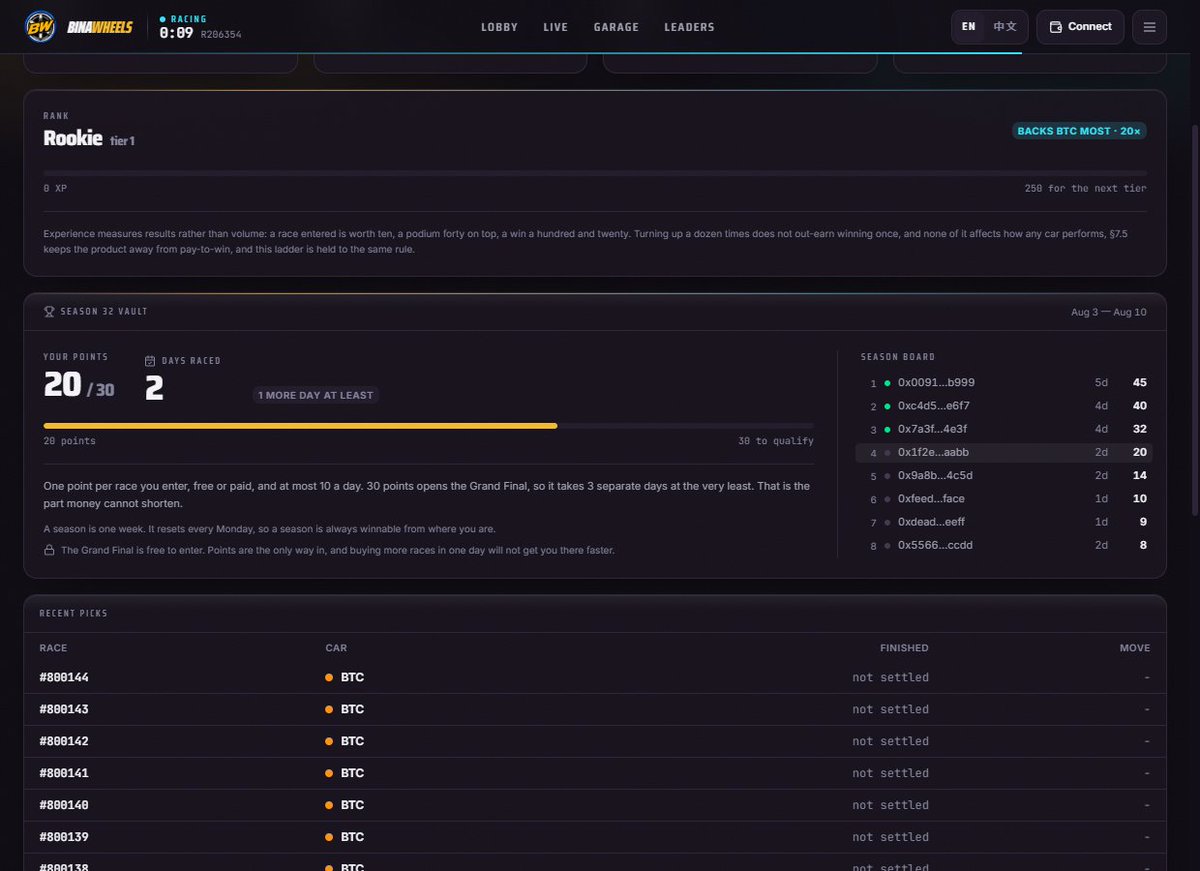Connect a wallet
The width and height of the screenshot is (1200, 871).
(1080, 27)
